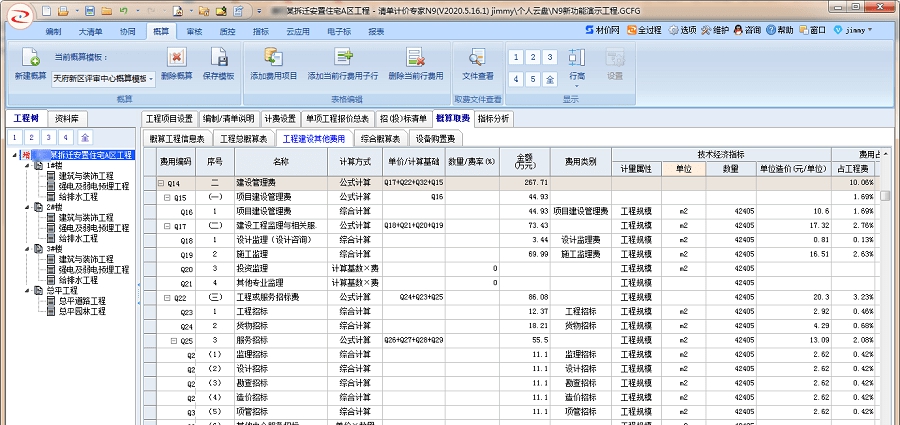This screenshot has width=900, height=425.
Task: Click 删除概算 delete estimate icon
Action: [177, 64]
